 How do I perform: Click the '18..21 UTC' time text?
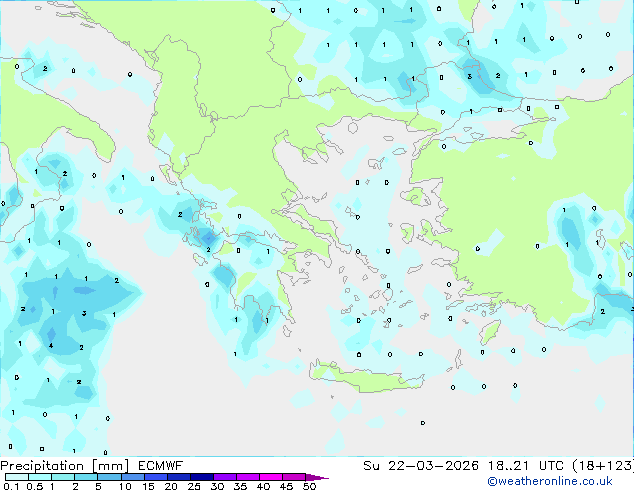point(526,466)
